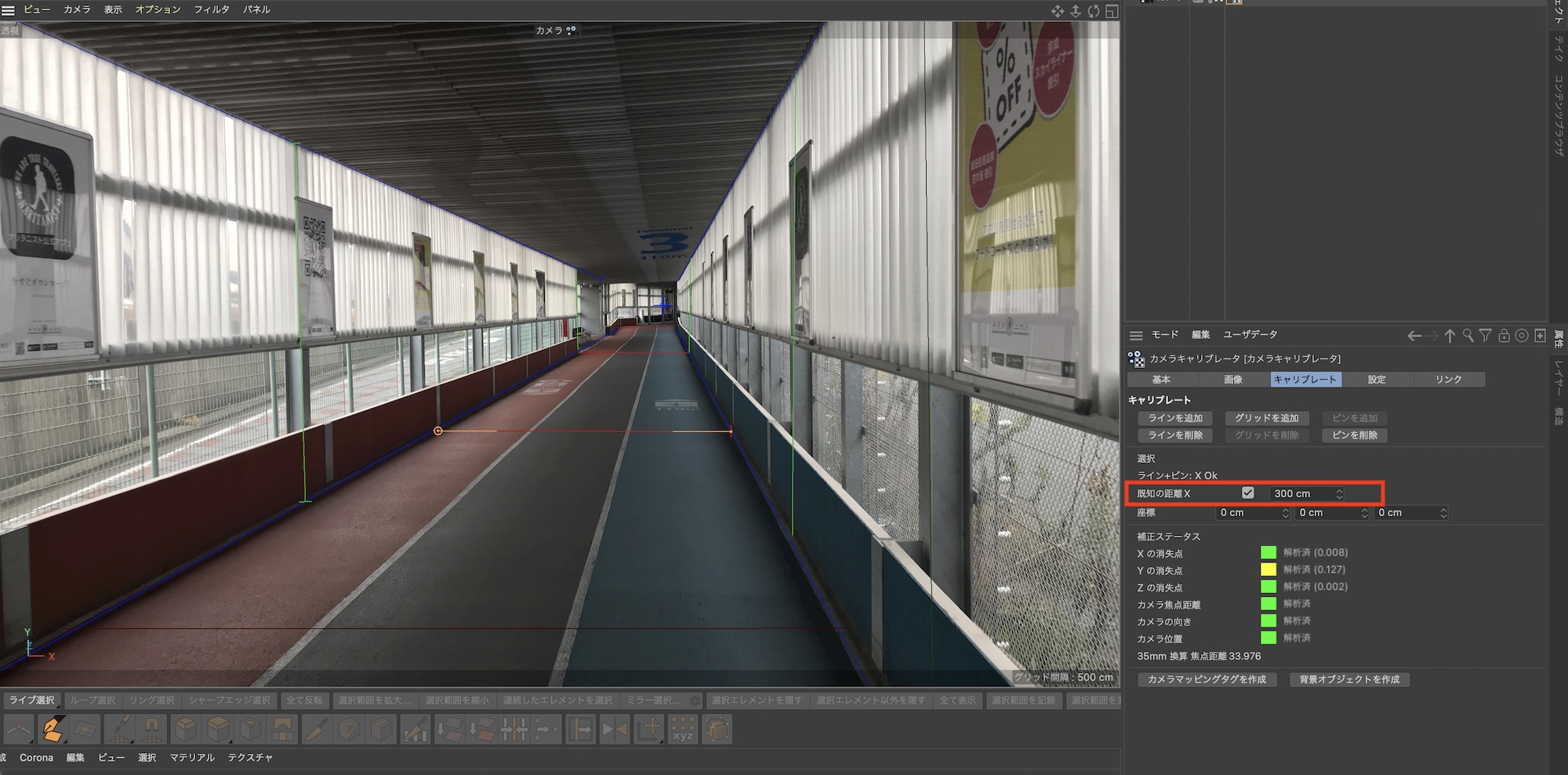The width and height of the screenshot is (1568, 775).
Task: Click the Attribute Manager lock icon
Action: point(1504,336)
